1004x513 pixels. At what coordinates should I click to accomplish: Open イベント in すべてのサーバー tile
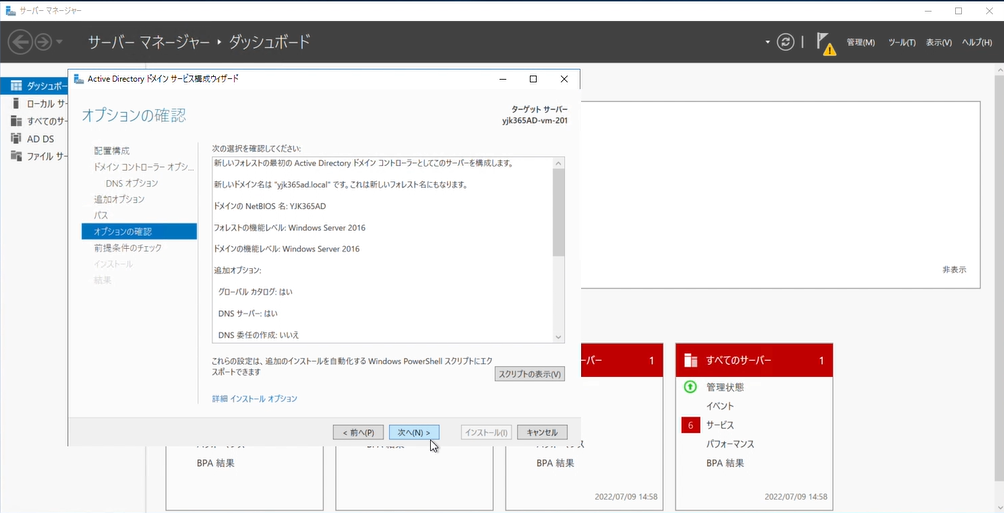click(x=720, y=406)
